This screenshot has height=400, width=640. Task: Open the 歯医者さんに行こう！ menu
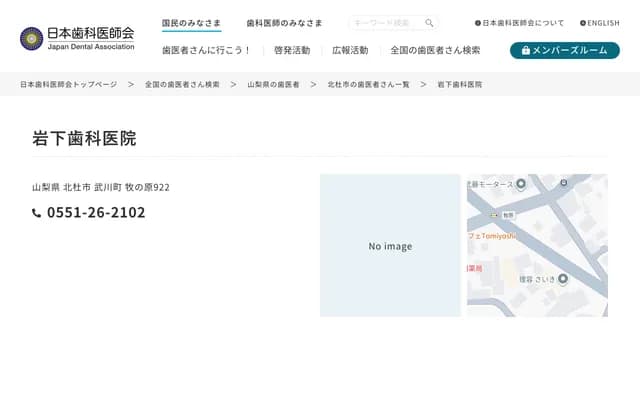point(207,50)
